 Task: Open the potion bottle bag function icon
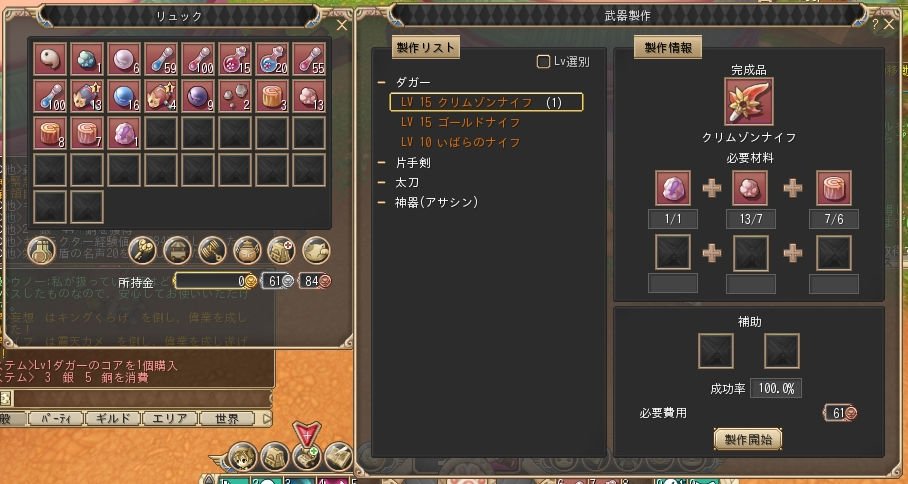[41, 251]
